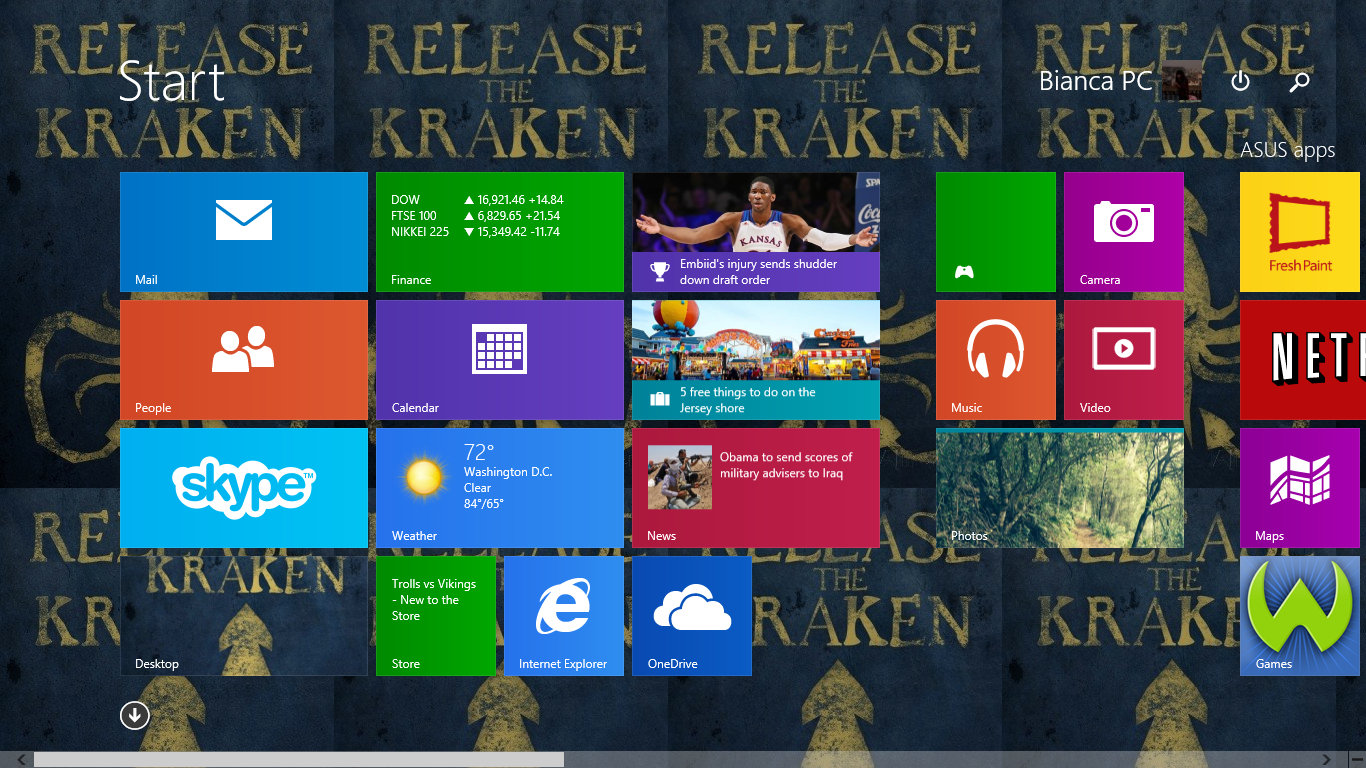Open the Store tile
1366x768 pixels.
(436, 616)
